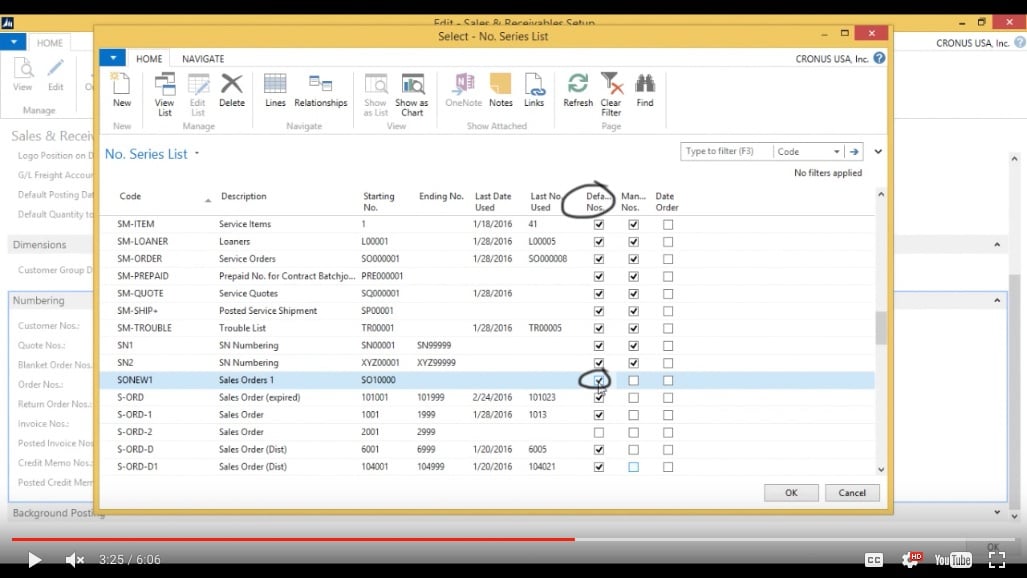The image size is (1027, 578).
Task: Select the S-ORD-1 row code
Action: point(134,415)
